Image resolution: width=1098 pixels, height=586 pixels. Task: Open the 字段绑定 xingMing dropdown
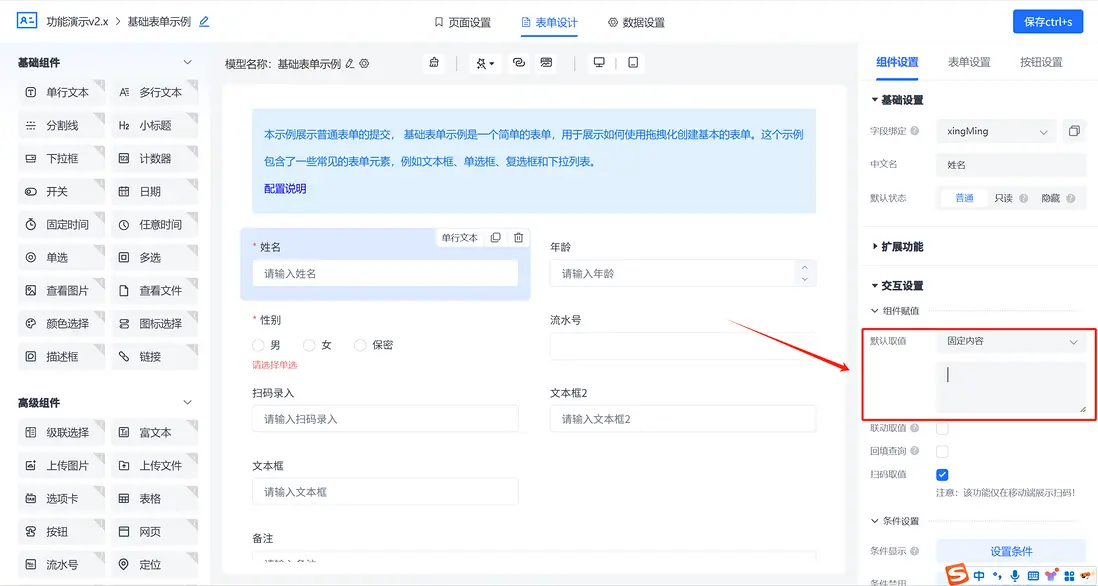[x=996, y=131]
